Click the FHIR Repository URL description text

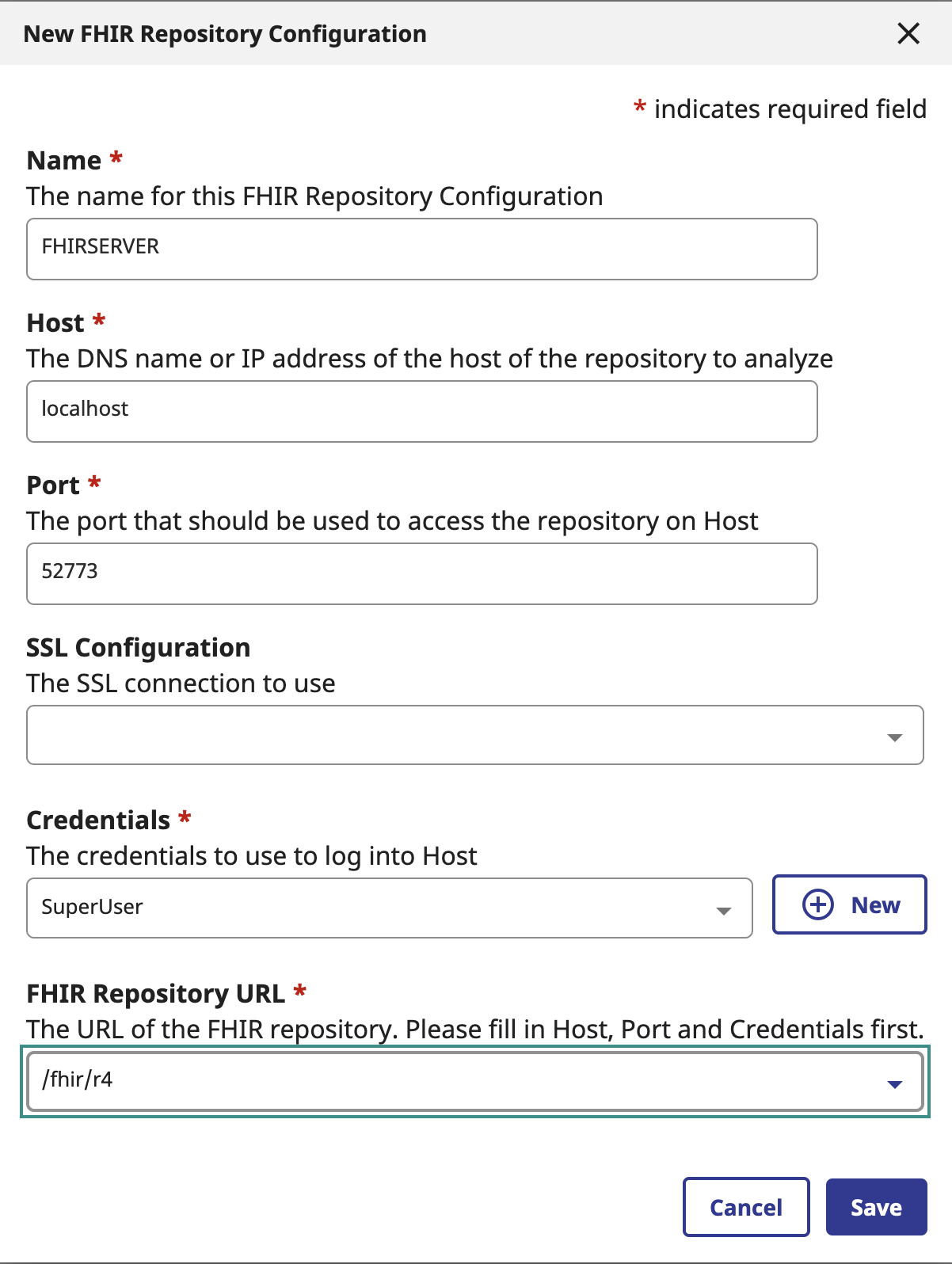click(x=475, y=1029)
